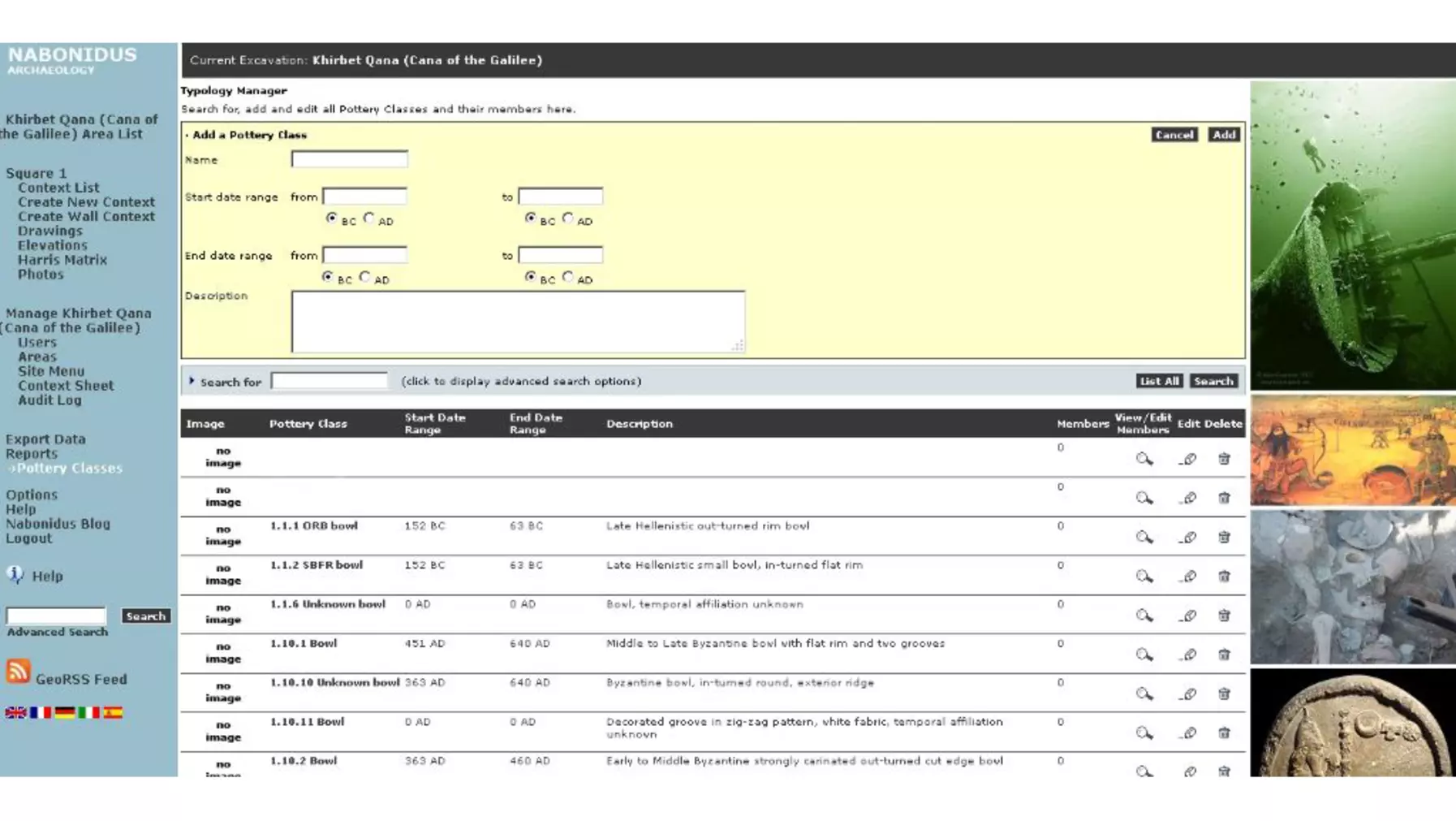Click Start date range from field
The height and width of the screenshot is (821, 1456).
[x=365, y=197]
